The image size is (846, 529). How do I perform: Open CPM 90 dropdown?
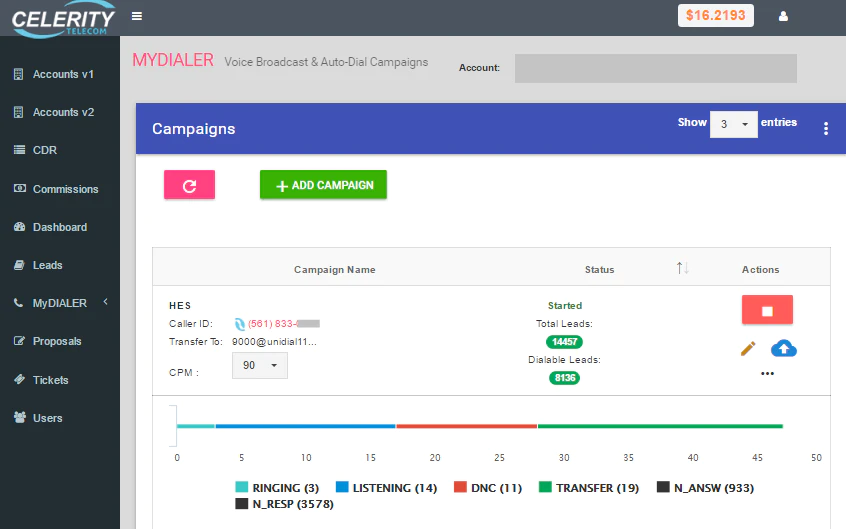pos(260,365)
